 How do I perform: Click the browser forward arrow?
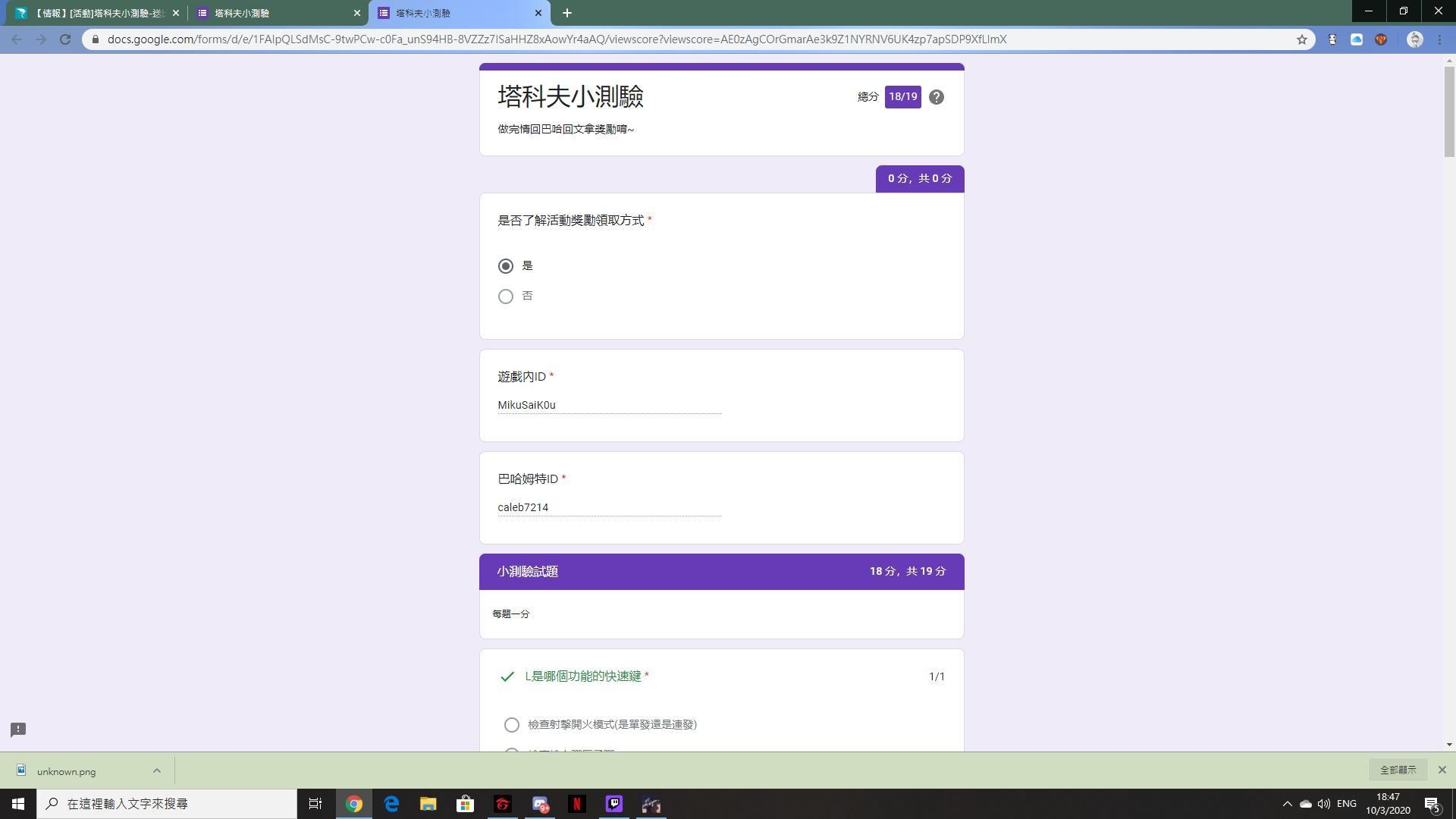pos(41,39)
